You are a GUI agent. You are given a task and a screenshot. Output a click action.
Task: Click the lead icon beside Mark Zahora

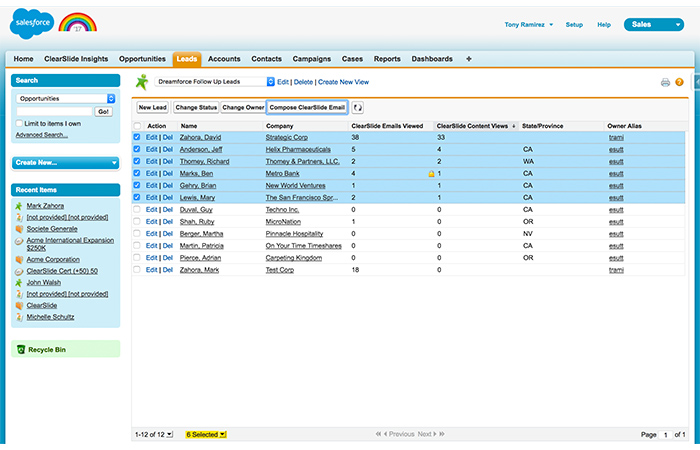[x=19, y=206]
